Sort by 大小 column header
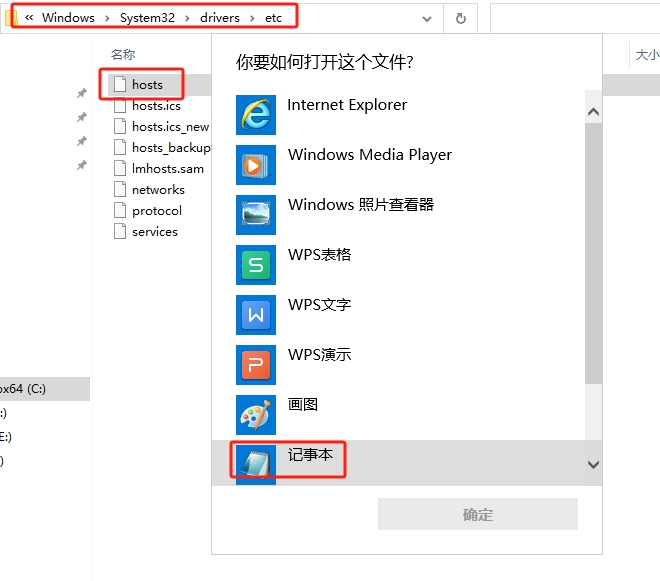The image size is (660, 581). (x=647, y=55)
